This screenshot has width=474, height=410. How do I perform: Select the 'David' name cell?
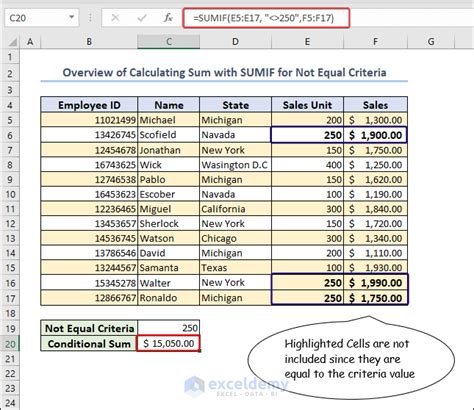coord(169,253)
